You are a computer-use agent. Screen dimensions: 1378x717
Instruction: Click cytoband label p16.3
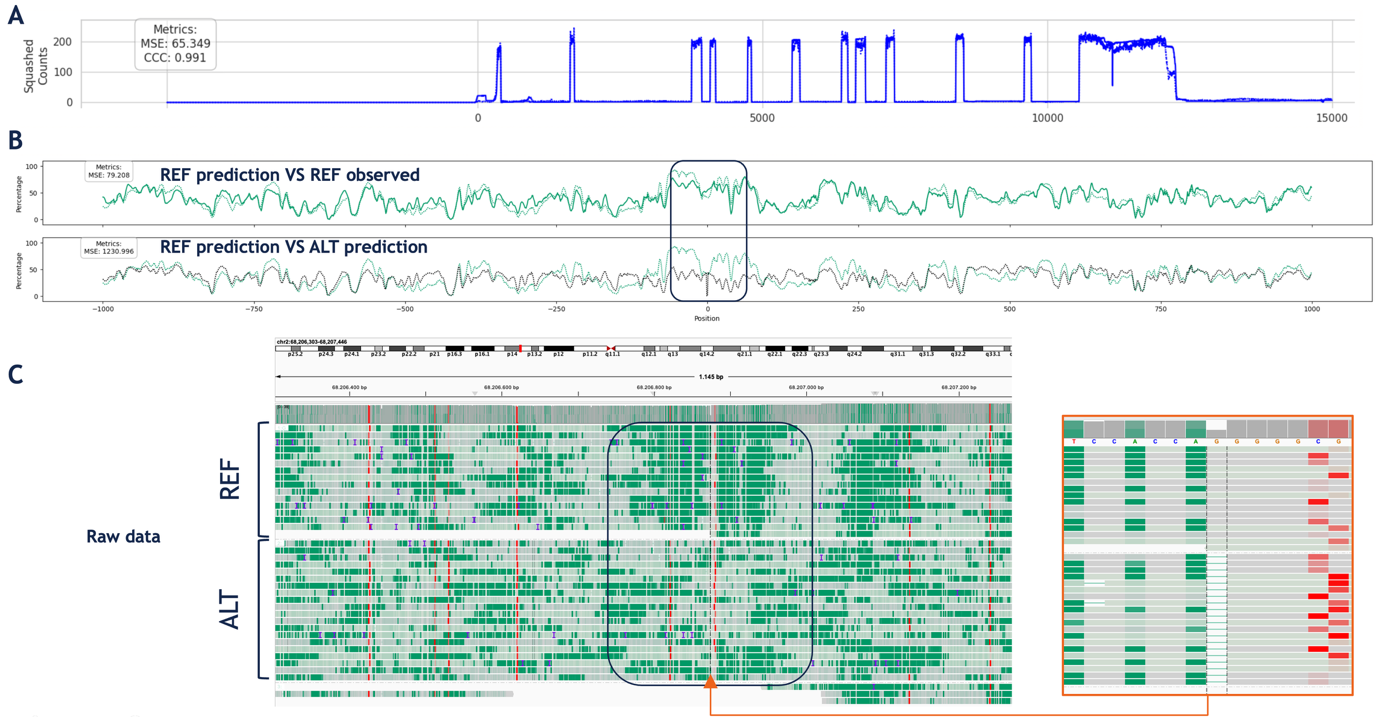(x=454, y=354)
